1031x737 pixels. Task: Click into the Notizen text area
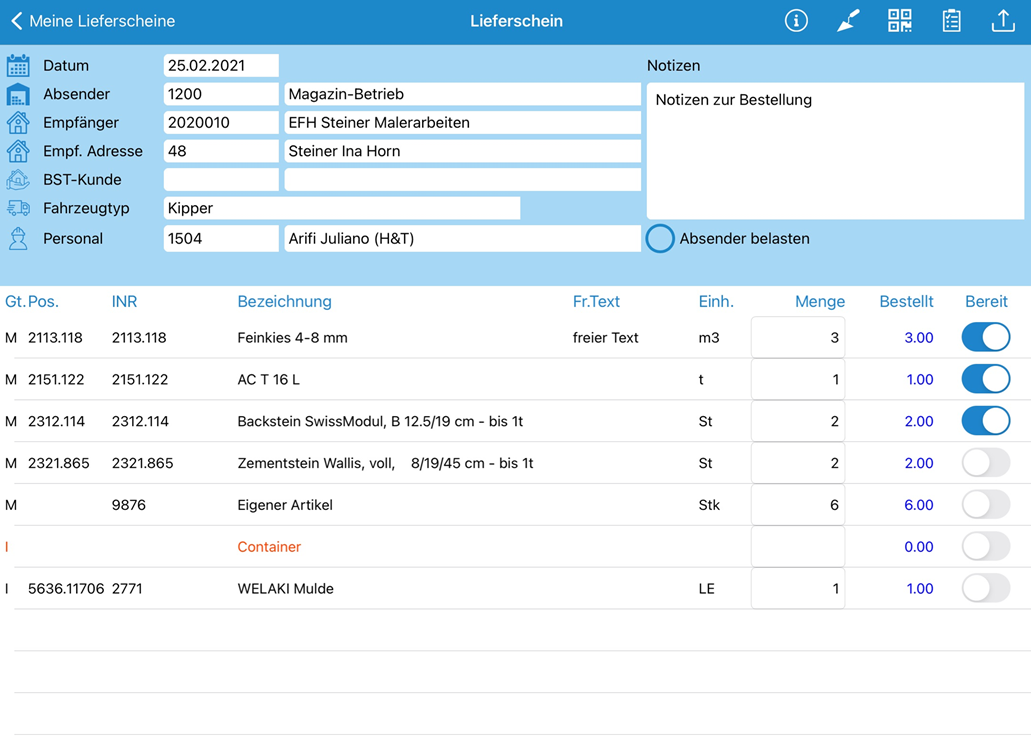pyautogui.click(x=835, y=151)
